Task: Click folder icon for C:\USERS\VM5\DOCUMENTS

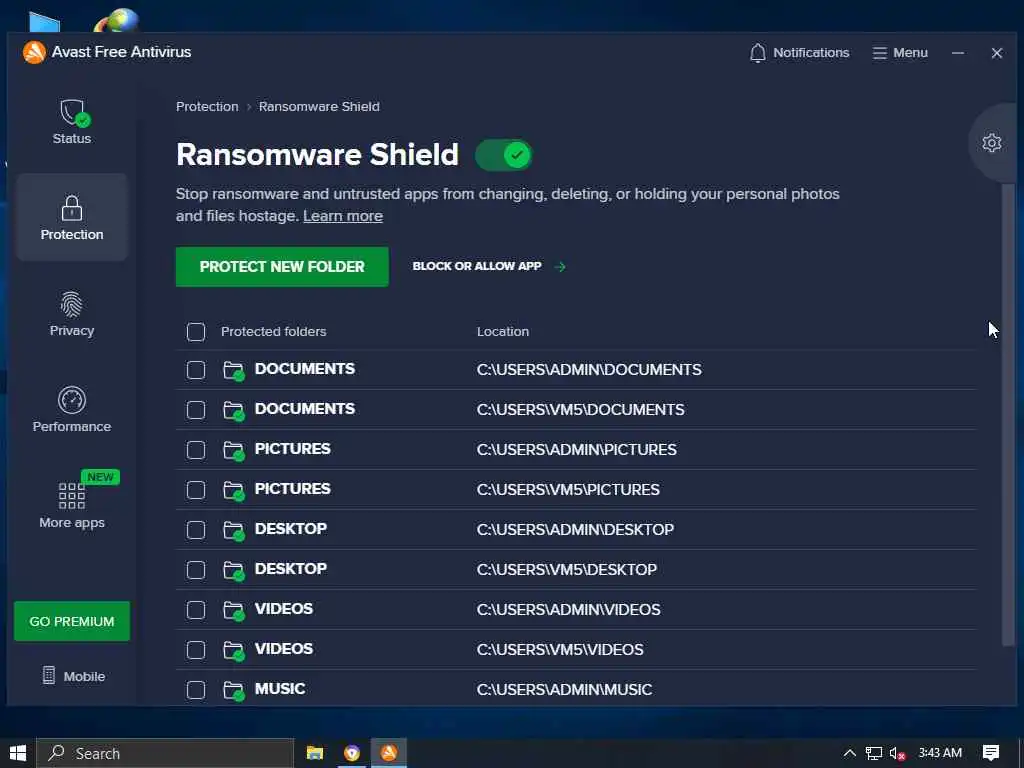Action: 233,410
